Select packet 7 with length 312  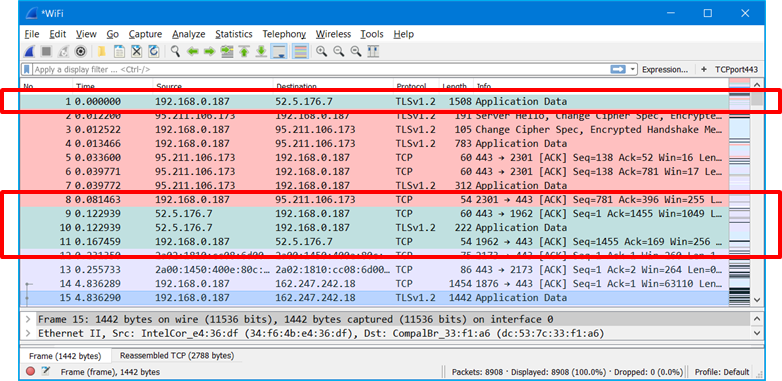point(374,186)
